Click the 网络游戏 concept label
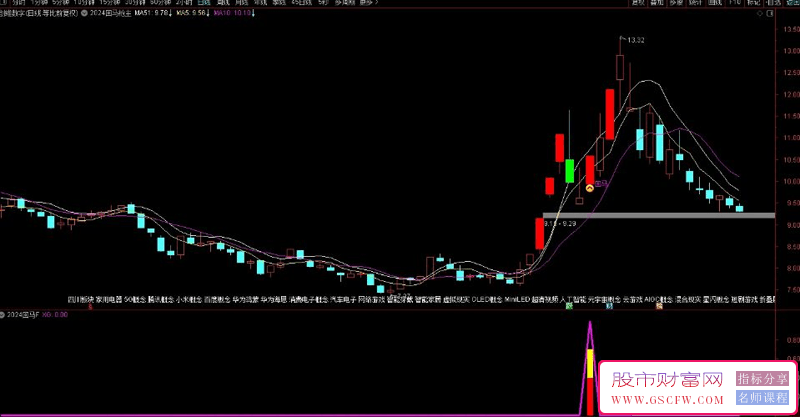The height and width of the screenshot is (417, 800). coord(371,300)
